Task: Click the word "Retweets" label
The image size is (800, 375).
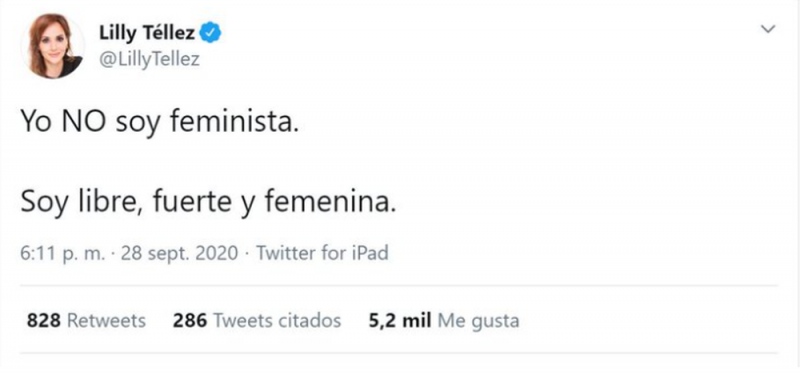Action: [107, 321]
